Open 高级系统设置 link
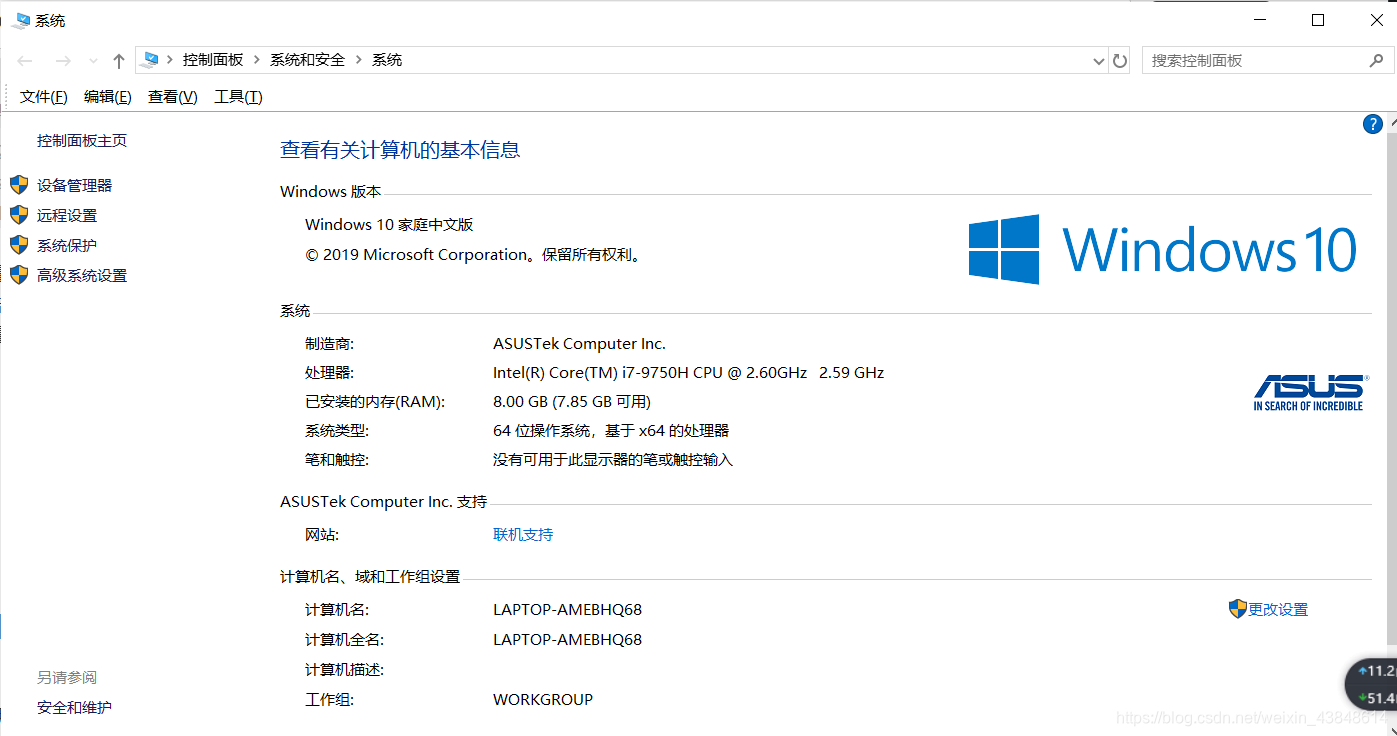The height and width of the screenshot is (736, 1397). 82,275
